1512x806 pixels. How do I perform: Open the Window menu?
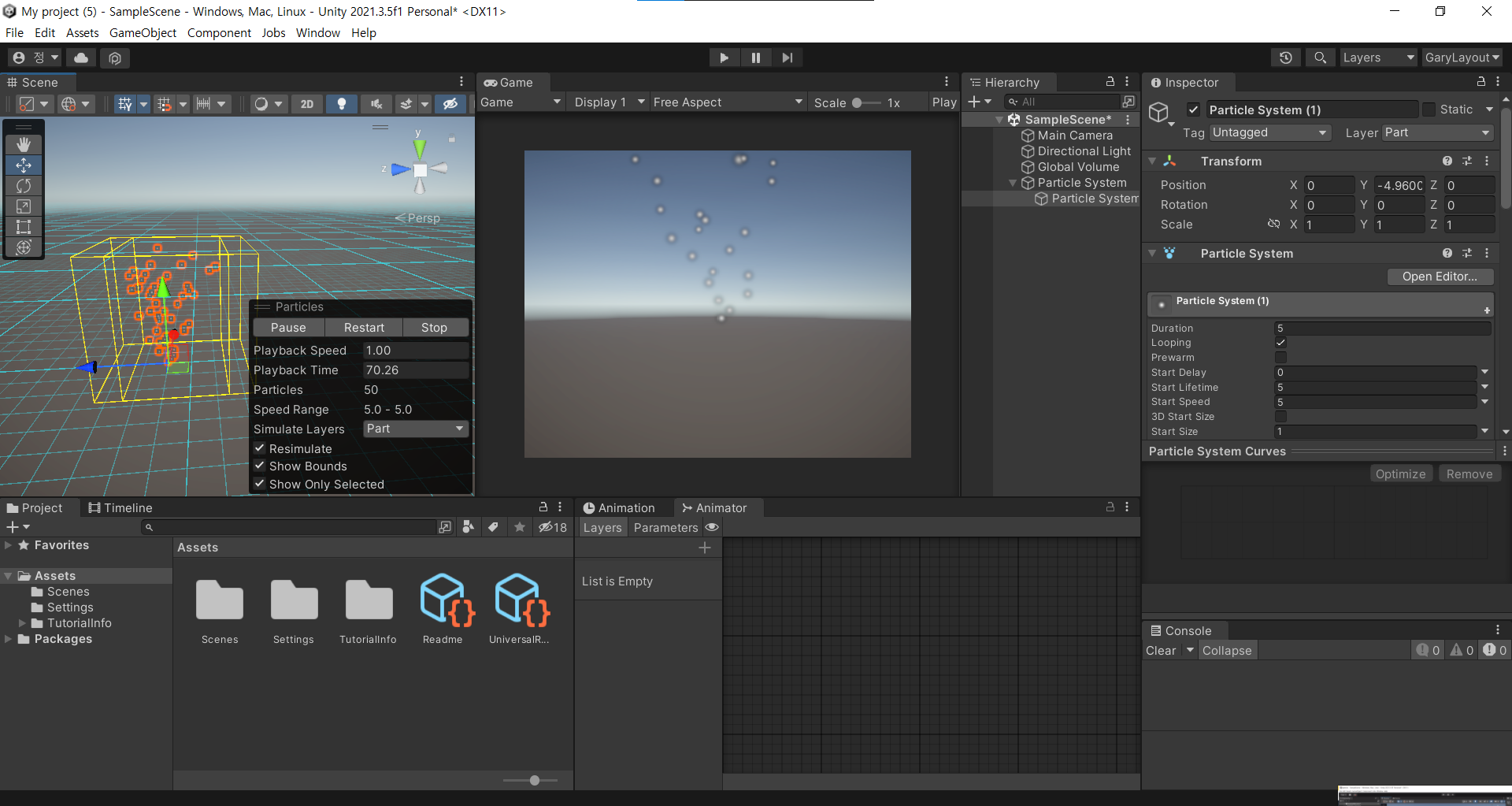coord(317,33)
